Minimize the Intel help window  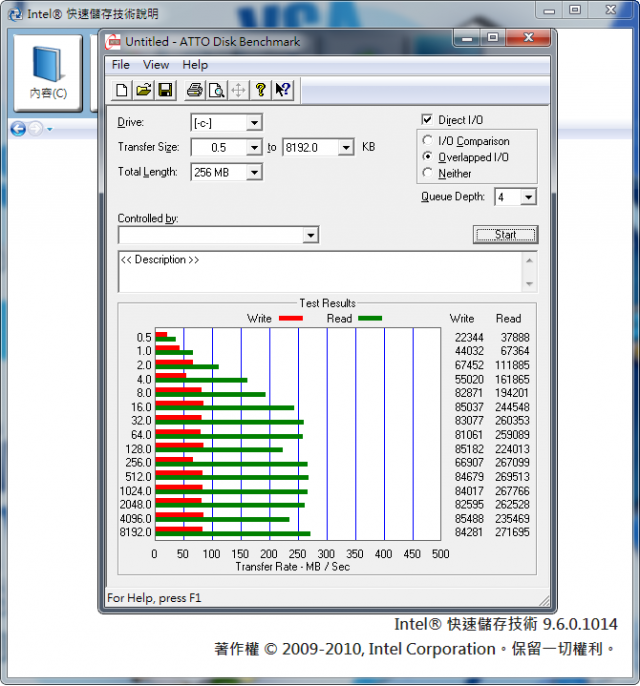point(549,10)
